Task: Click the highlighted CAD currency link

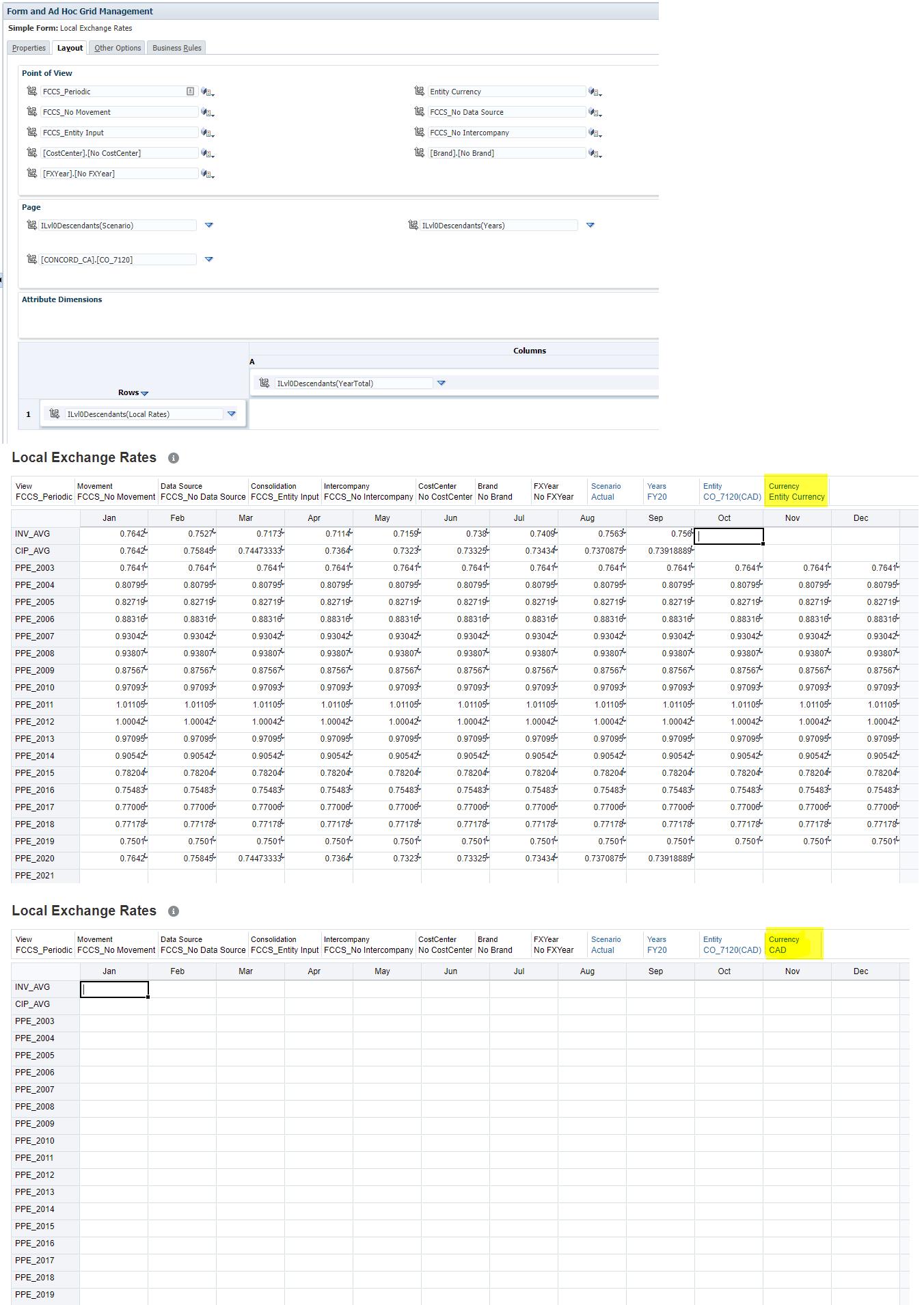Action: coord(778,950)
